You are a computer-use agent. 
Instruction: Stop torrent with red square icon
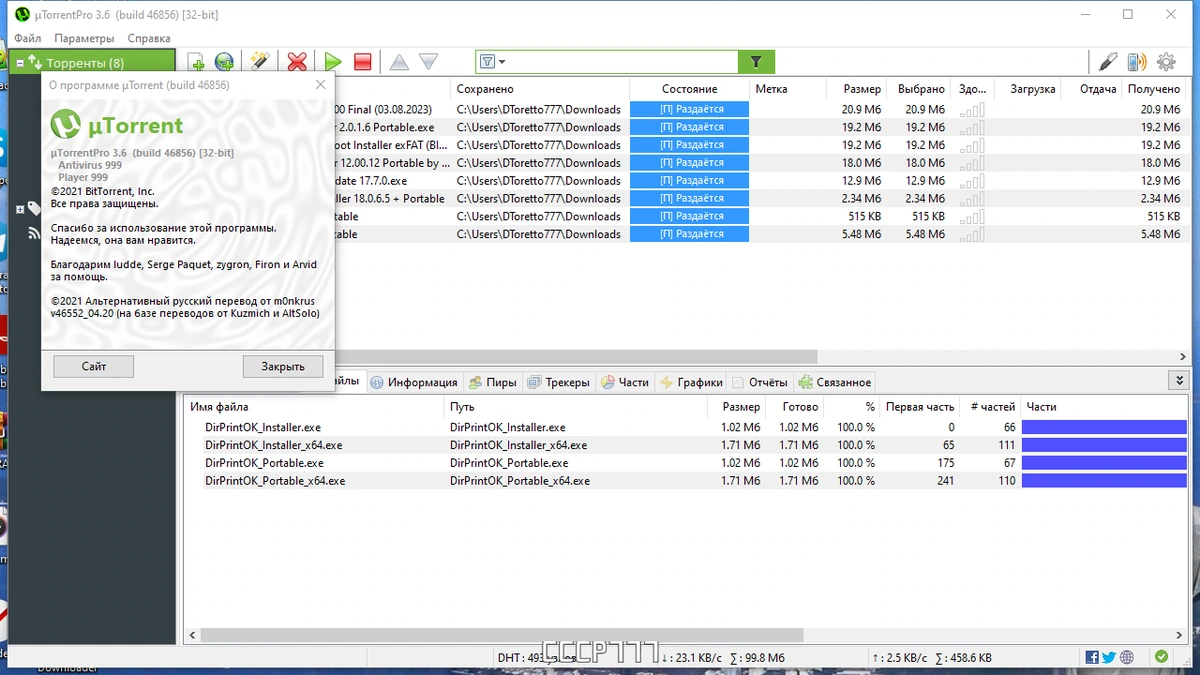tap(363, 62)
